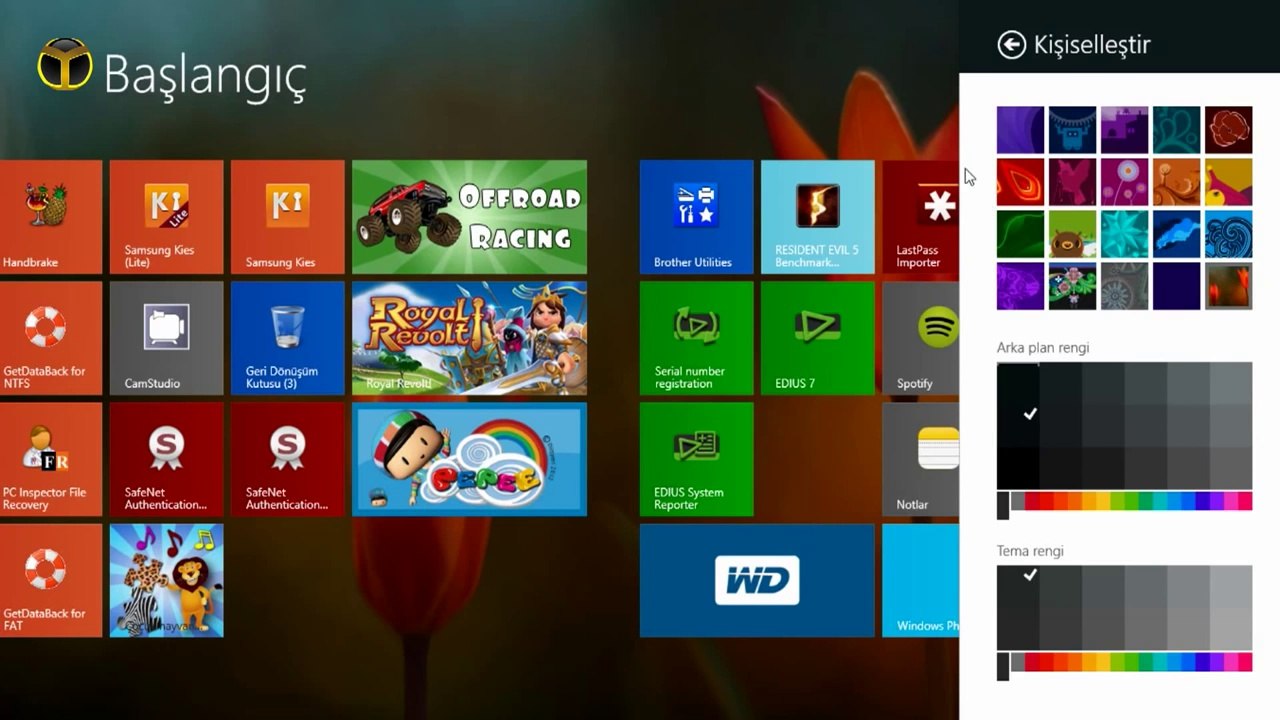Screen dimensions: 1280x720
Task: Set Arka plan rengi hue slider to green
Action: pyautogui.click(x=1130, y=501)
